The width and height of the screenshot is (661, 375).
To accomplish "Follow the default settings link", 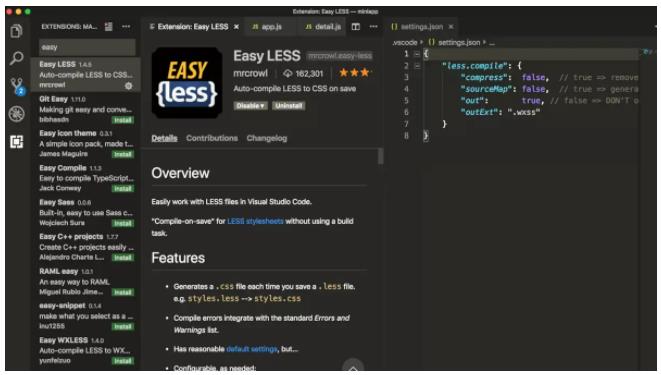I will (252, 349).
